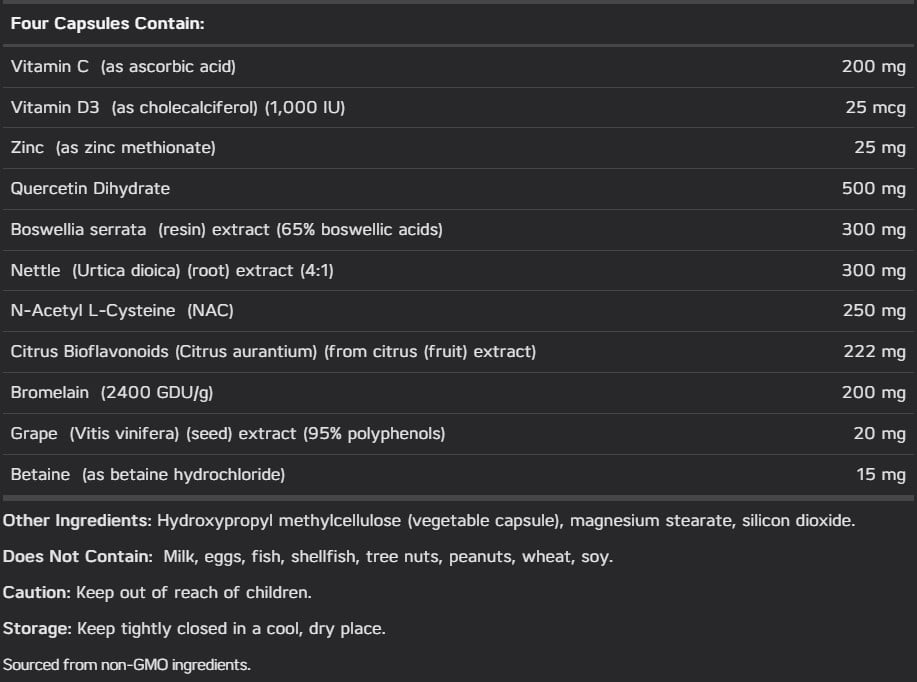This screenshot has height=682, width=917.
Task: Select the N-Acetyl L-Cysteine label
Action: tap(121, 311)
